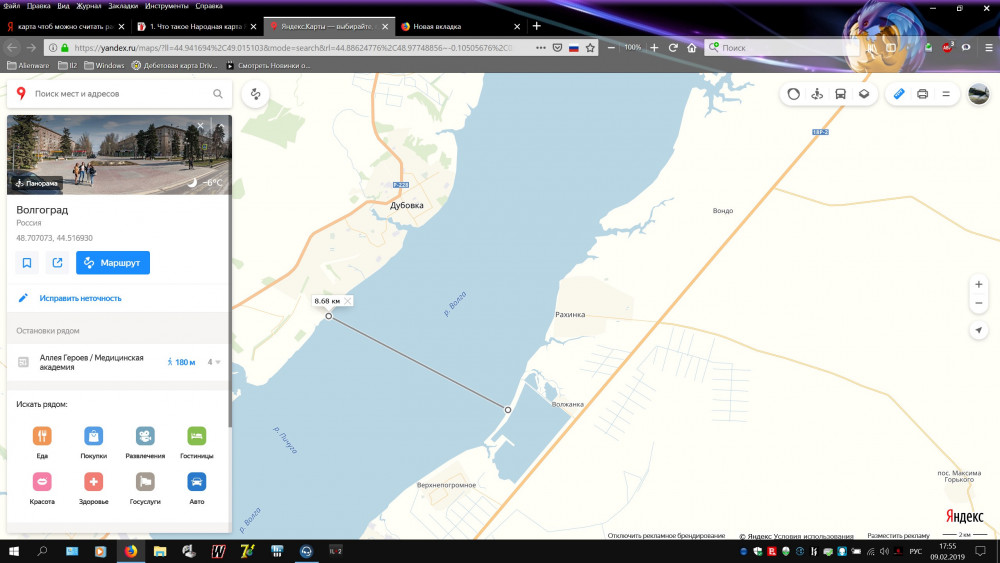Screen dimensions: 1000x563
Task: Open the Закладки menu
Action: pos(123,6)
